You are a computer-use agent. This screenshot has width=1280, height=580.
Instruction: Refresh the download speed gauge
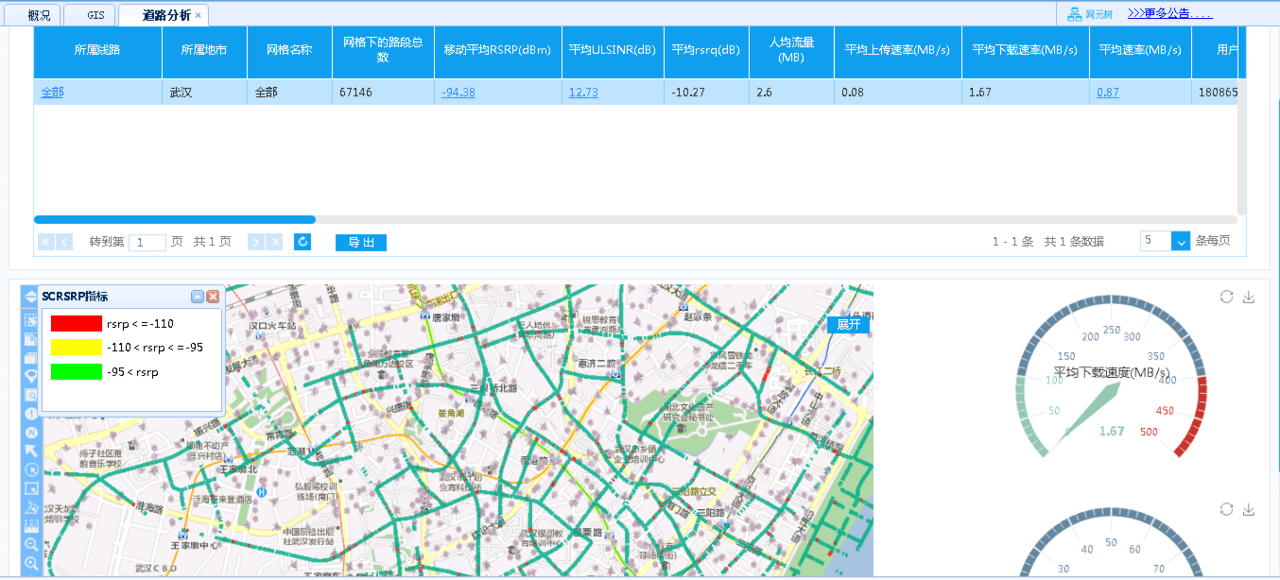tap(1226, 296)
